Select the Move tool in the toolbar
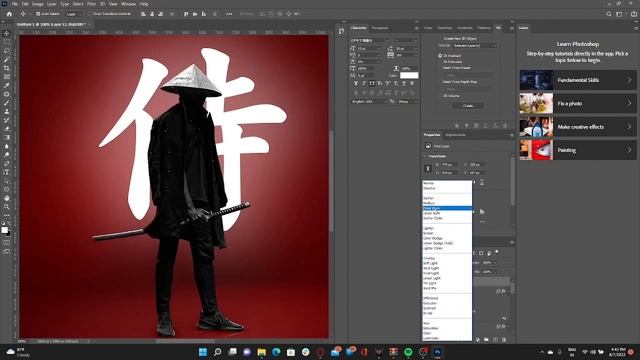The image size is (640, 360). [x=7, y=33]
